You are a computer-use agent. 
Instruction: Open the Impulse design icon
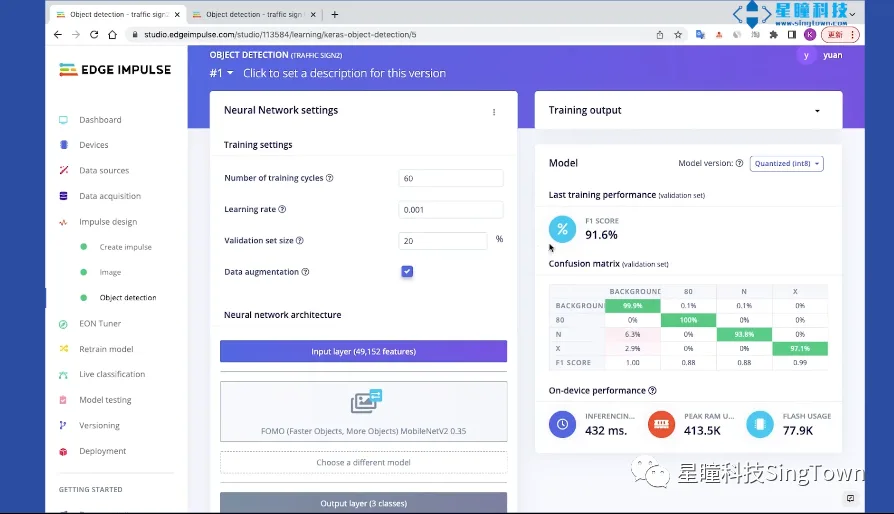(63, 222)
